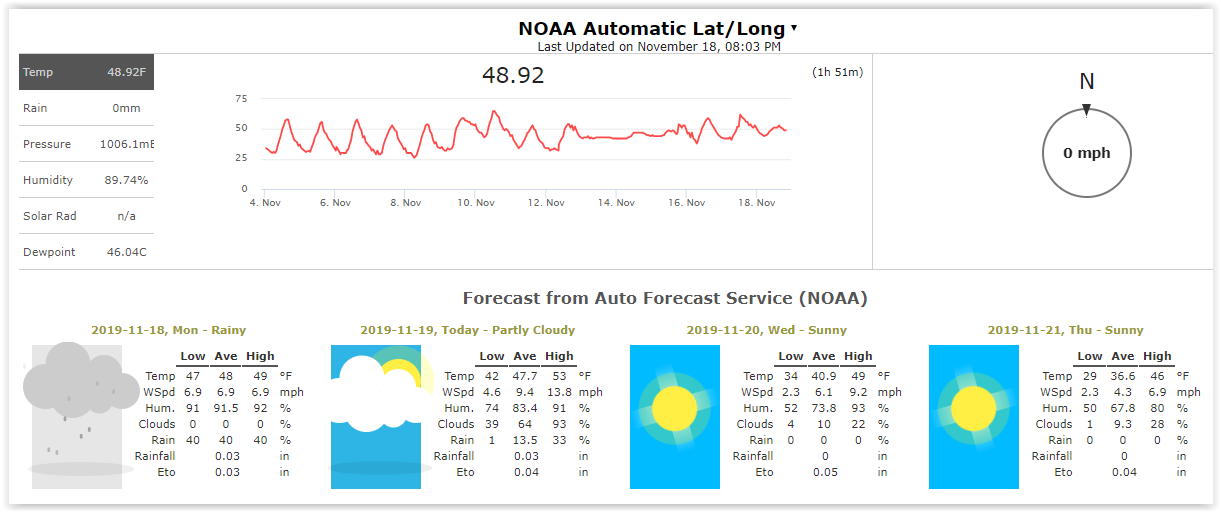1221x512 pixels.
Task: Open the NOAA Automatic Lat/Long dropdown arrow
Action: click(x=794, y=29)
